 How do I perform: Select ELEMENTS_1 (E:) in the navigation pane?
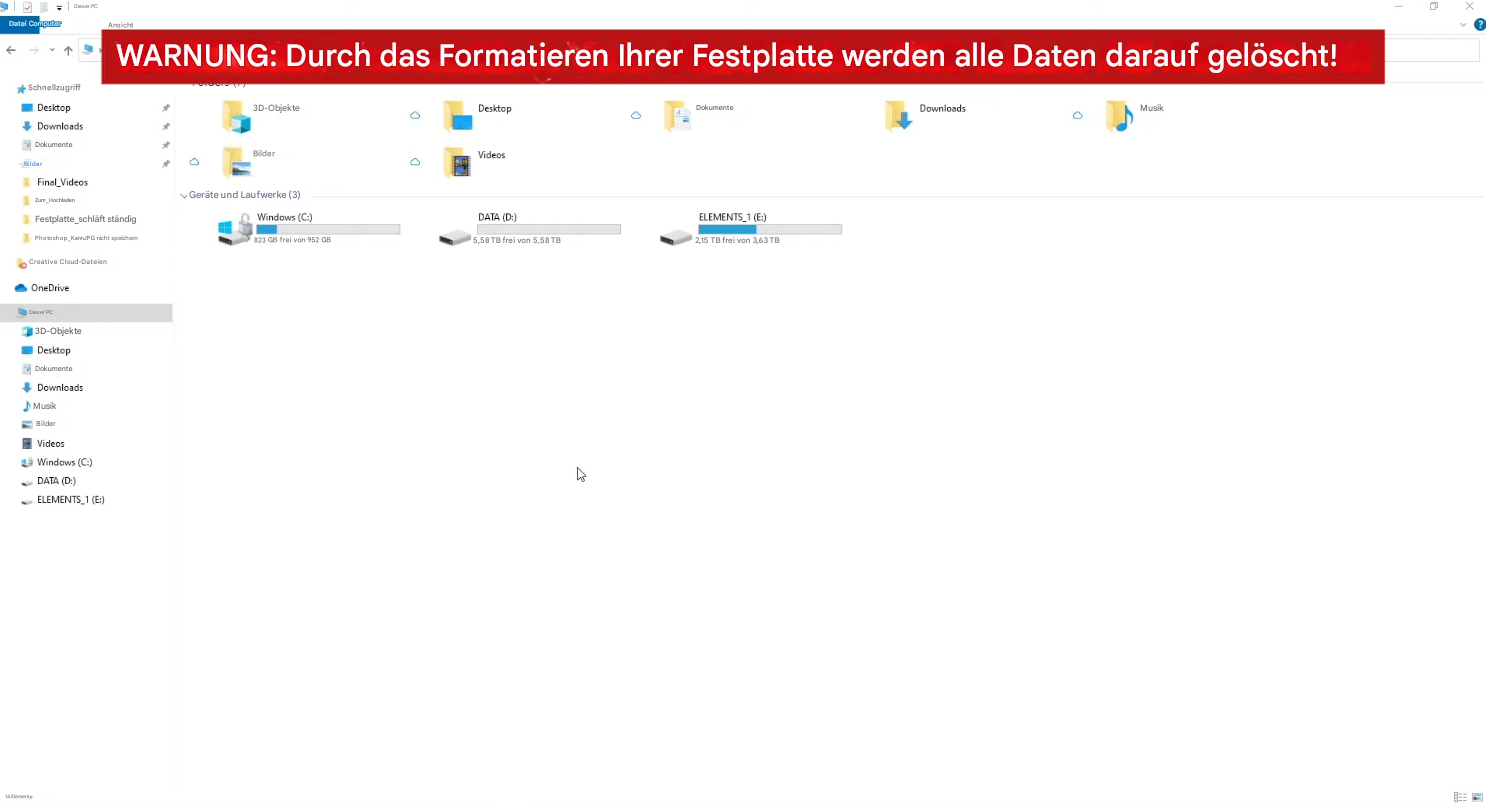coord(70,499)
